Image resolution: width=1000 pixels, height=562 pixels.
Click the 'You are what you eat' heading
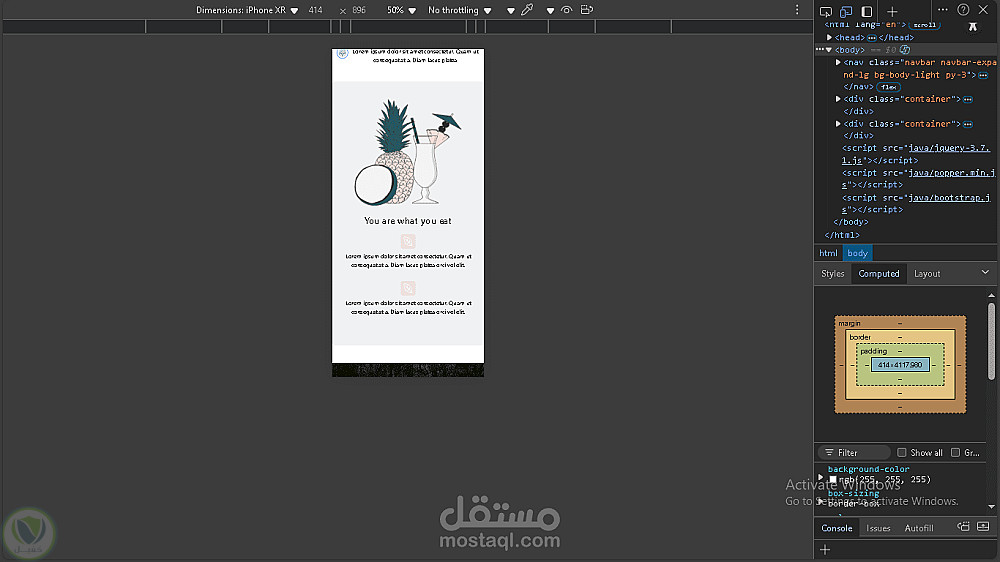click(x=408, y=221)
